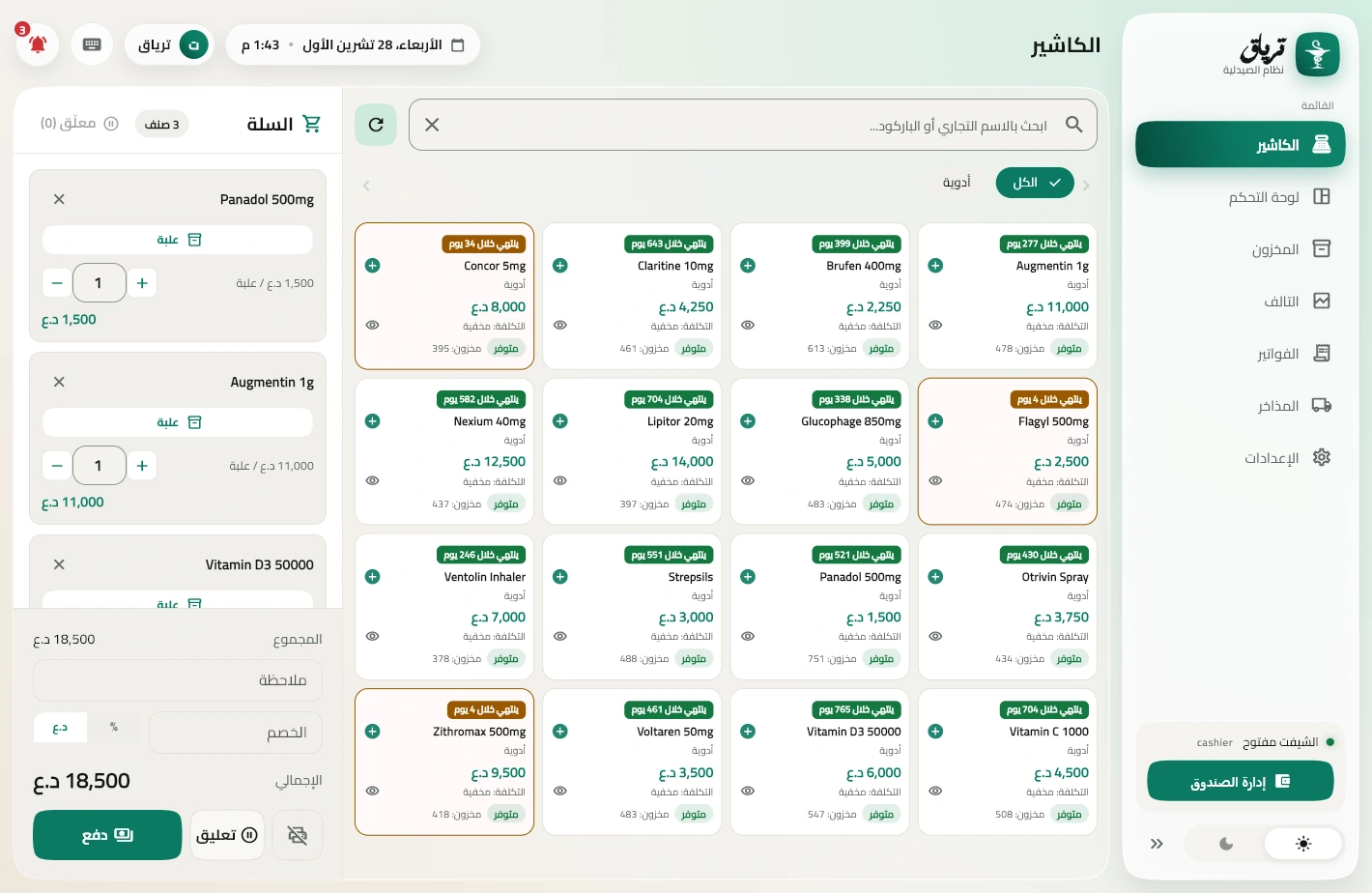This screenshot has height=893, width=1372.
Task: Decrease Augmentin 1g quantity in cart
Action: click(x=57, y=466)
